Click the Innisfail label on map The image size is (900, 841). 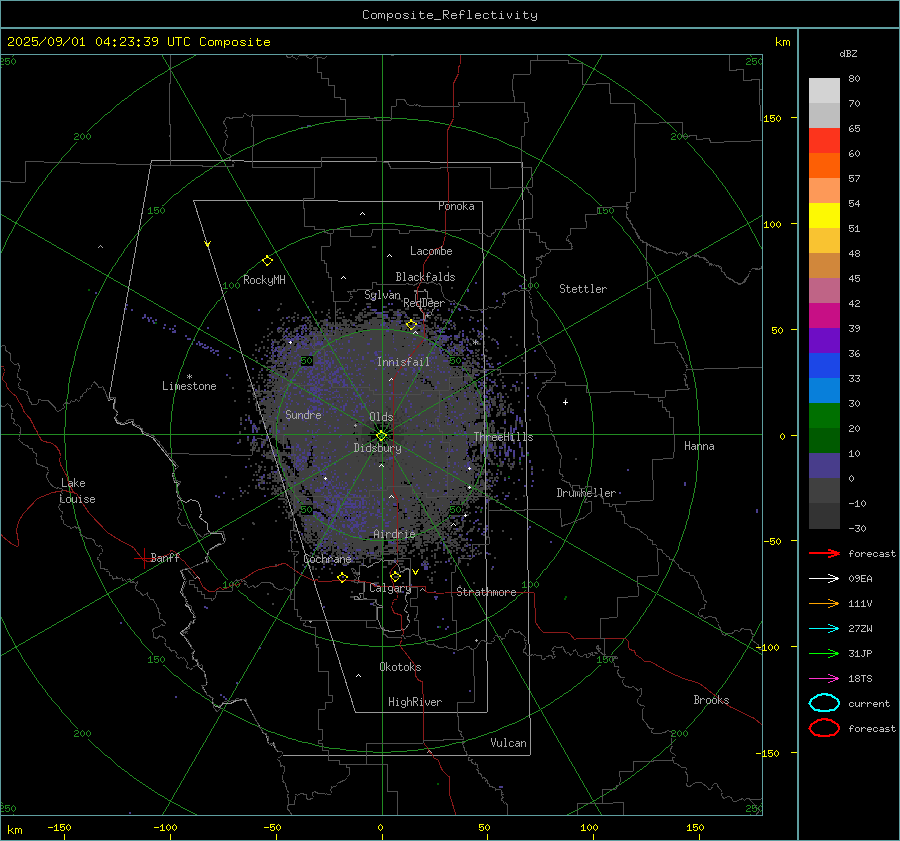pos(403,362)
